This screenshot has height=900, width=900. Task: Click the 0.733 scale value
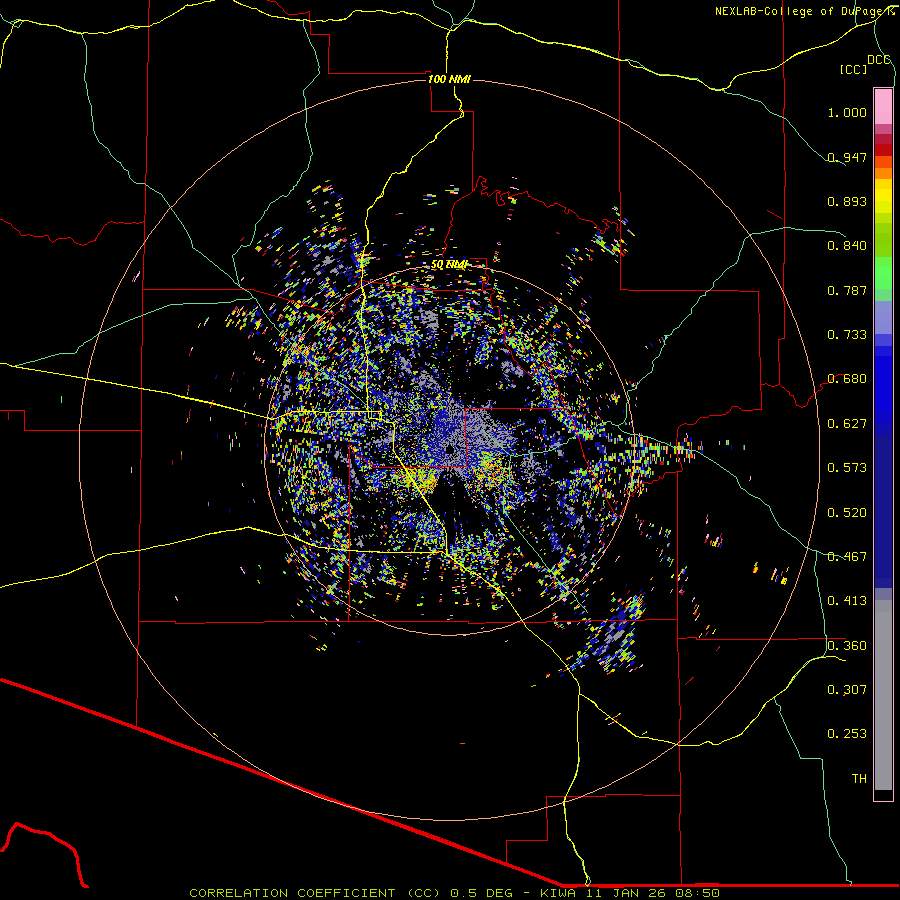[x=847, y=335]
